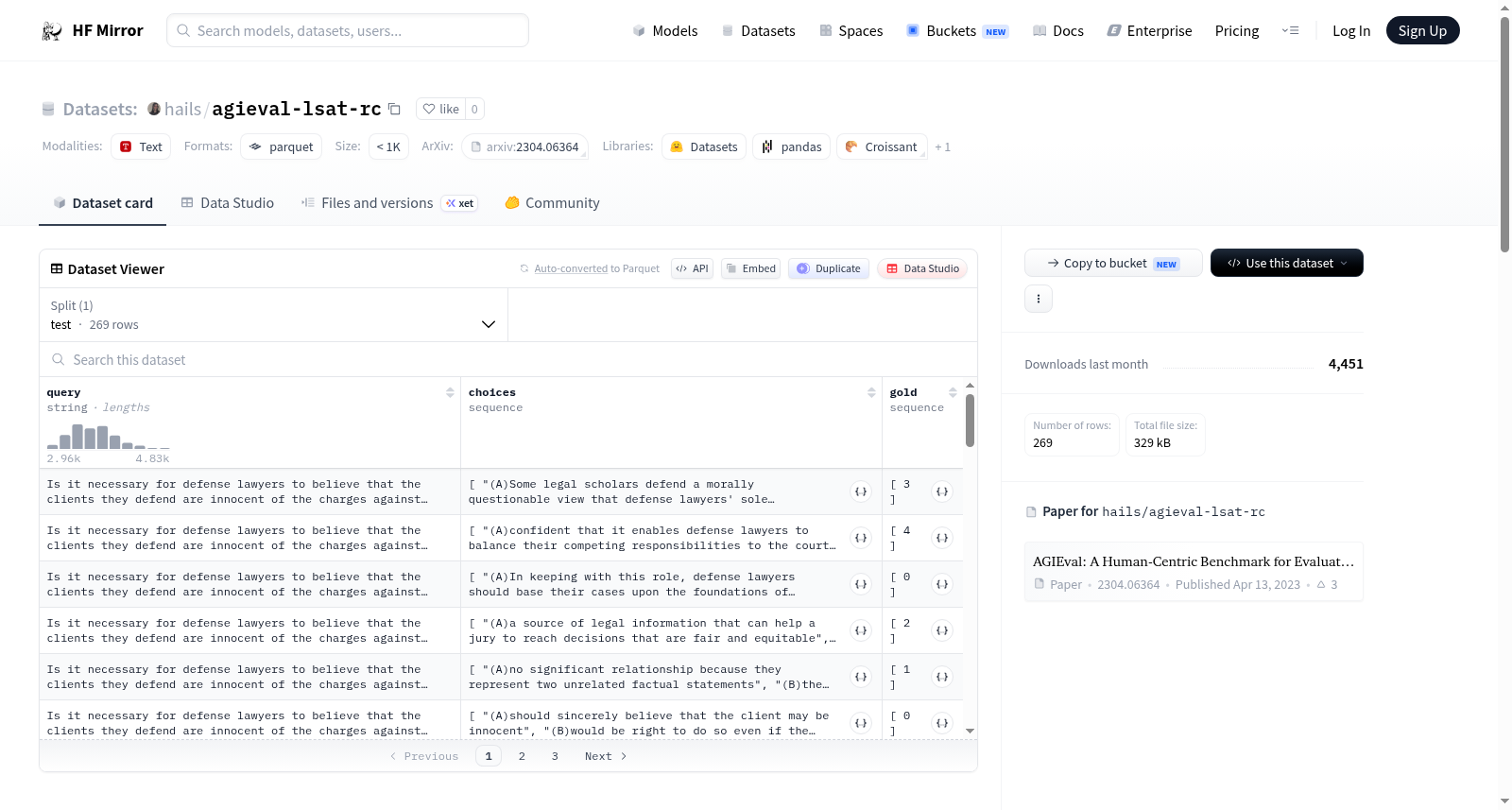The height and width of the screenshot is (810, 1512).
Task: Click the dataset table vertical scrollbar
Action: coord(970,421)
